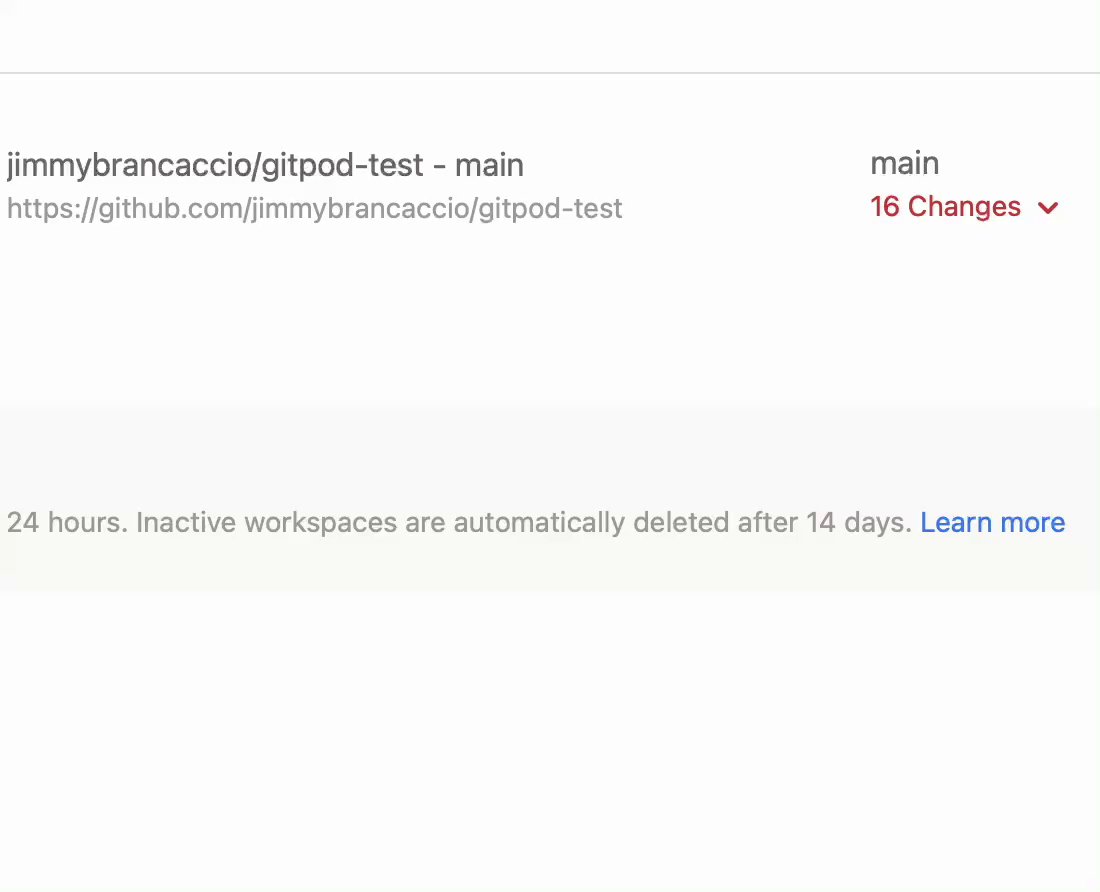Open the jimmybrancaccio/gitpod-test - main workspace

coord(265,165)
